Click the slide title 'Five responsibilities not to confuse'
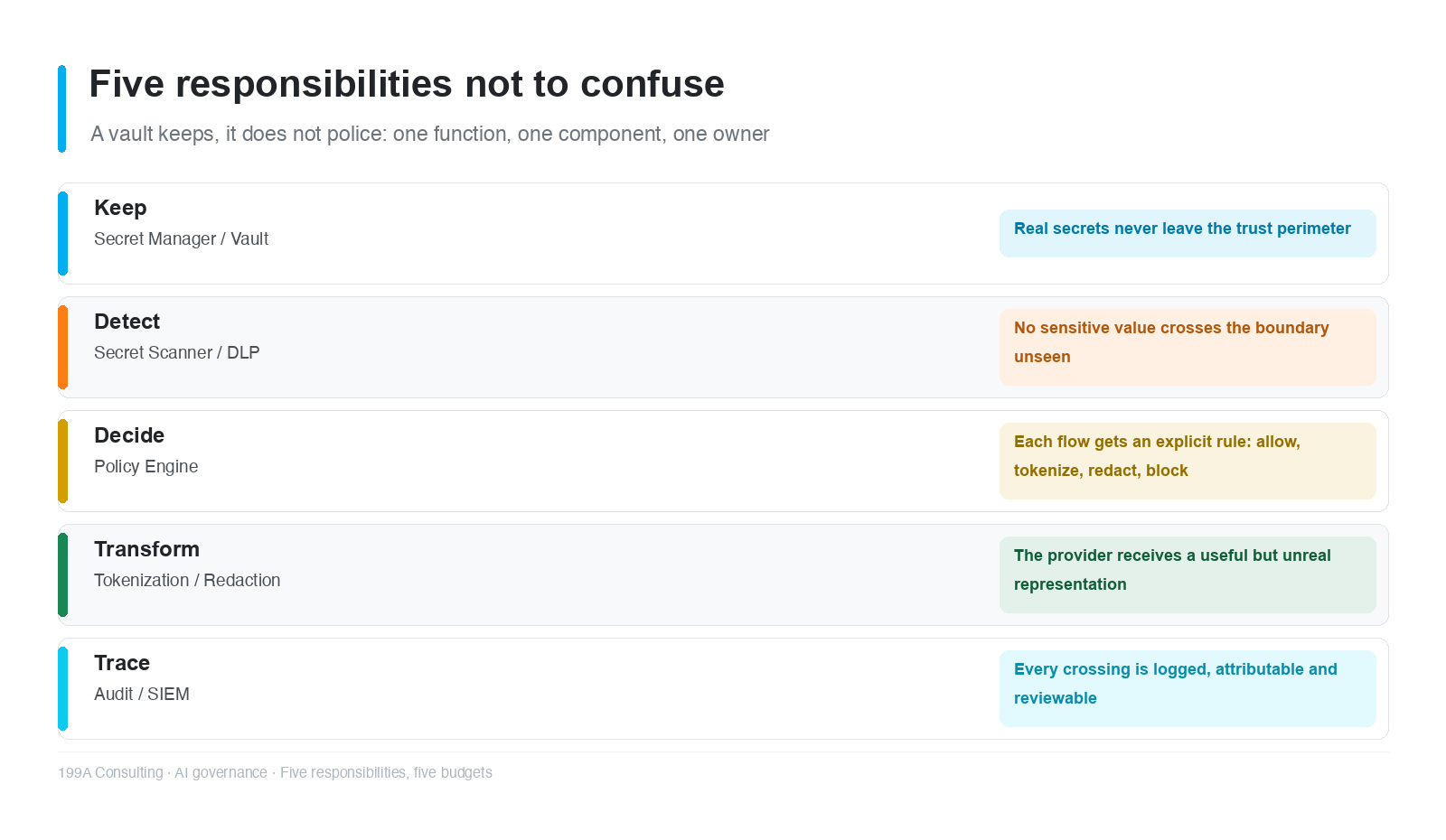This screenshot has width=1446, height=840. [x=407, y=84]
